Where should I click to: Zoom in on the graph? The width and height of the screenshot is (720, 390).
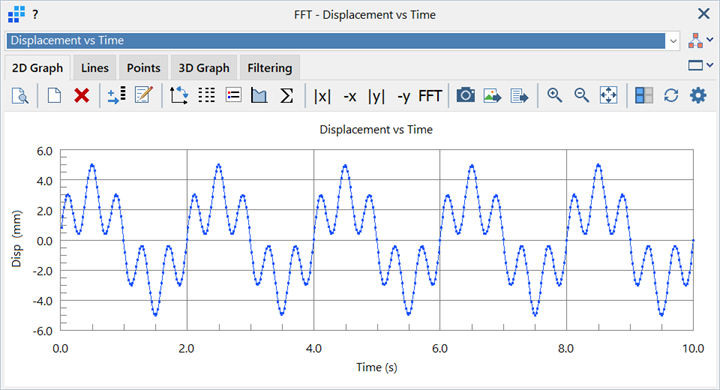[x=554, y=96]
